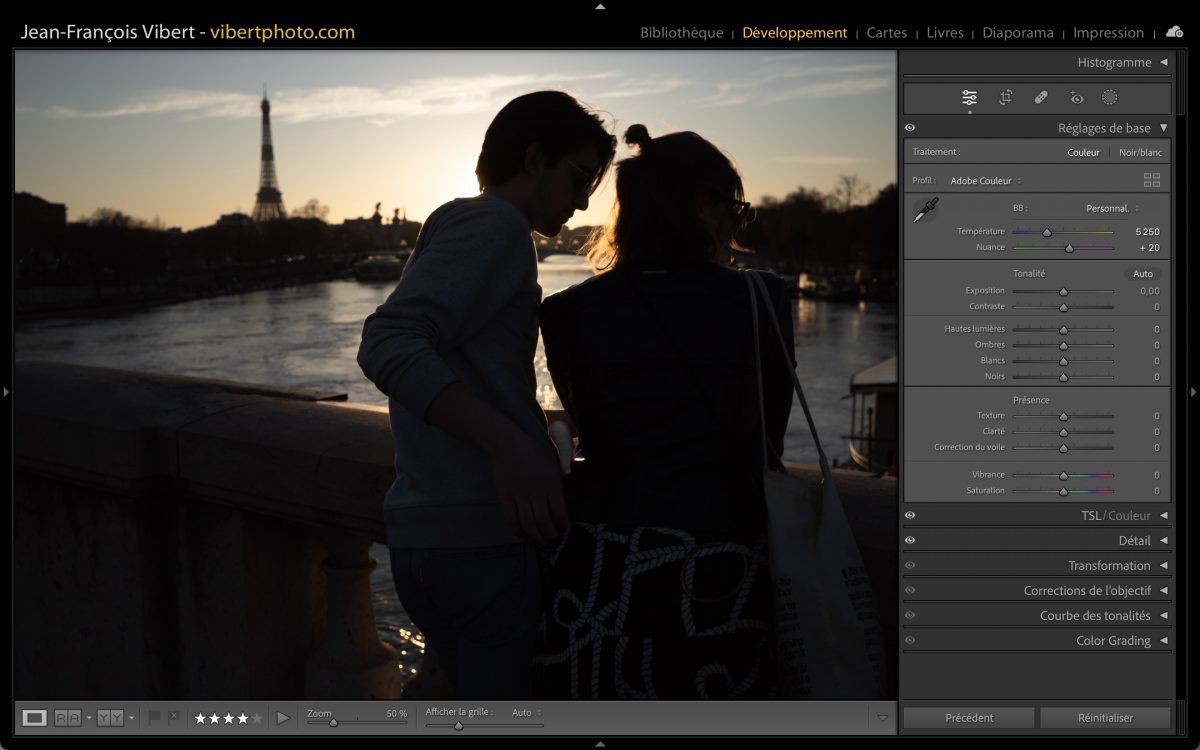Switch to the Cartes module

coord(886,33)
